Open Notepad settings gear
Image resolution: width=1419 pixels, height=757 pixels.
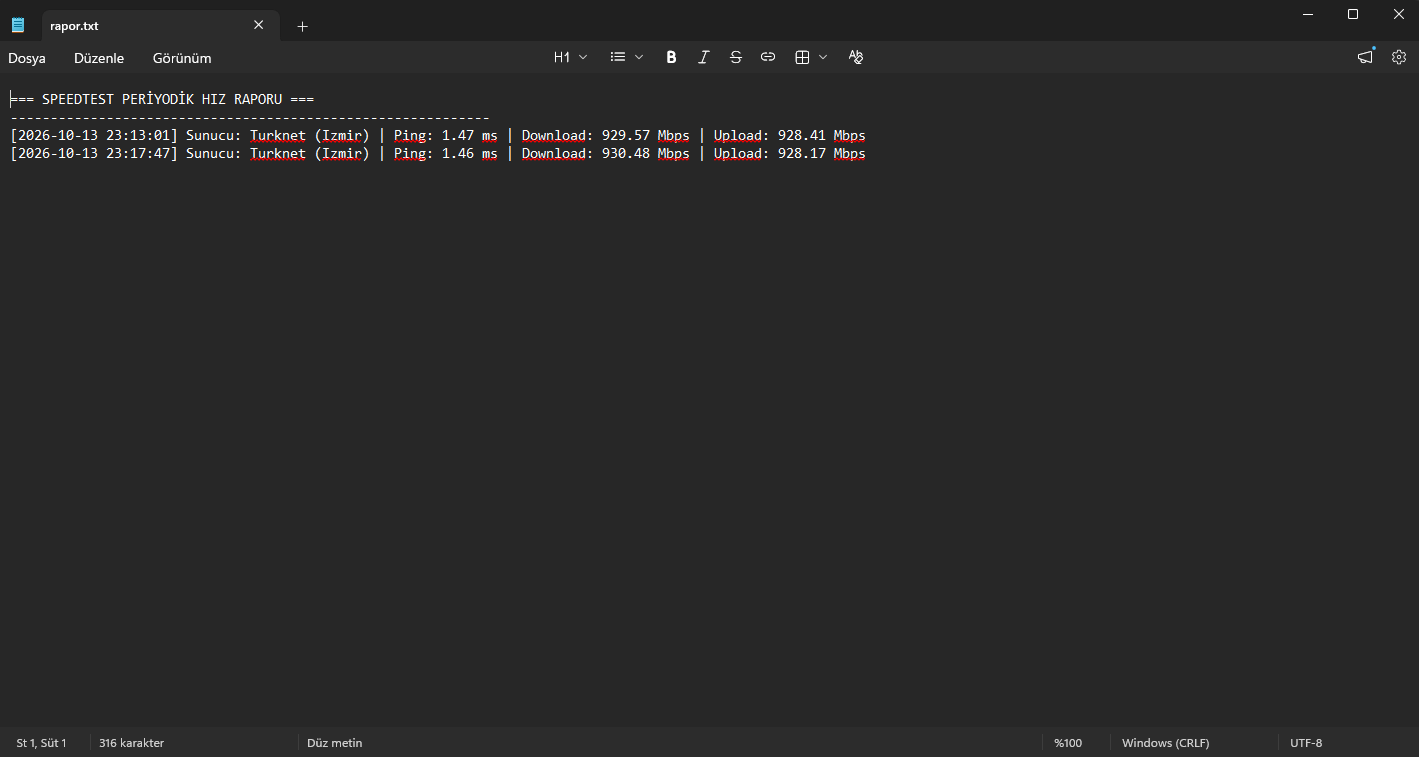1399,57
